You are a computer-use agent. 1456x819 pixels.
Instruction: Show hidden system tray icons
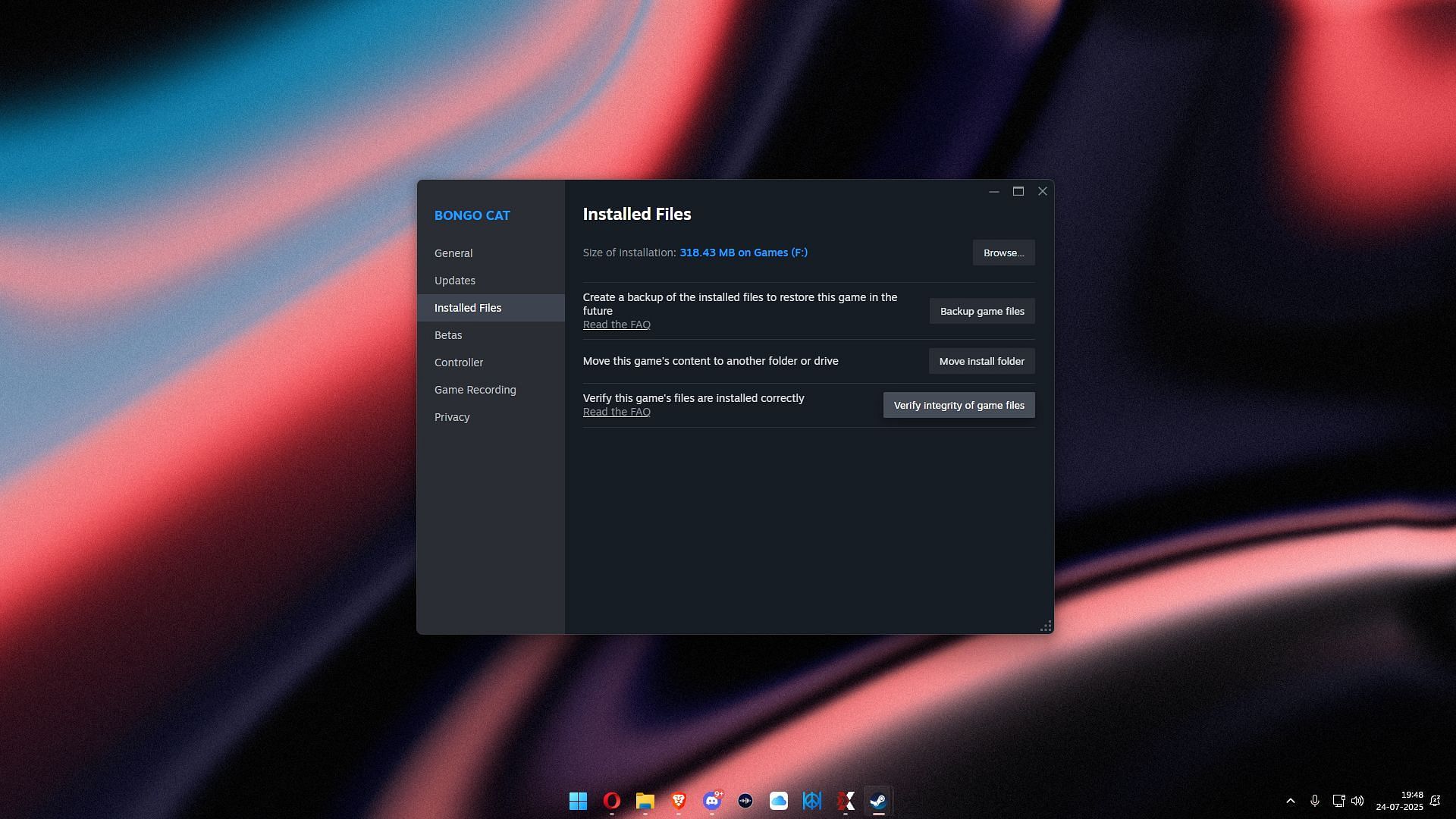click(1290, 801)
